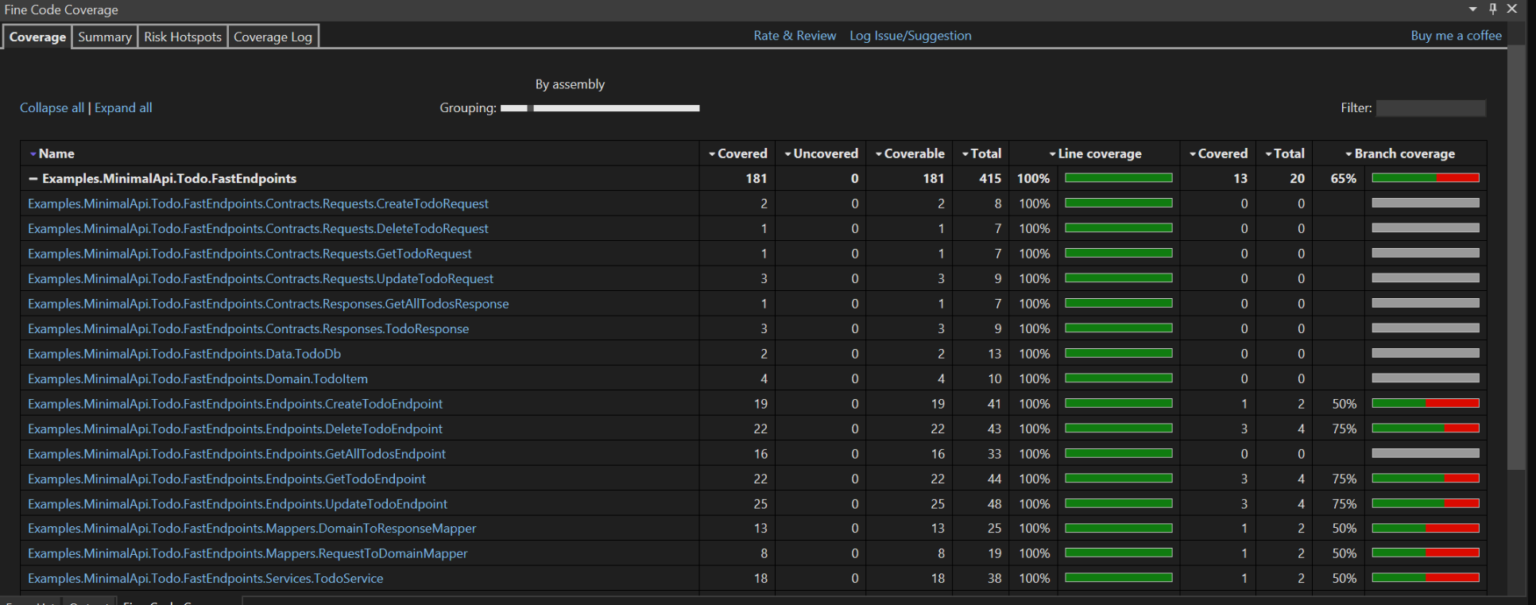Open the Coverage Log tab
Image resolution: width=1536 pixels, height=605 pixels.
[x=272, y=37]
